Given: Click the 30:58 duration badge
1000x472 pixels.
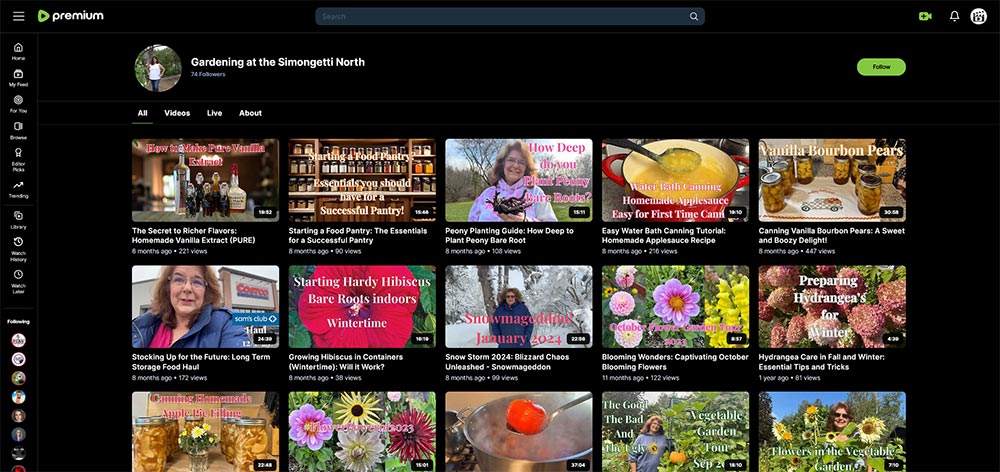Looking at the screenshot, I should (890, 212).
